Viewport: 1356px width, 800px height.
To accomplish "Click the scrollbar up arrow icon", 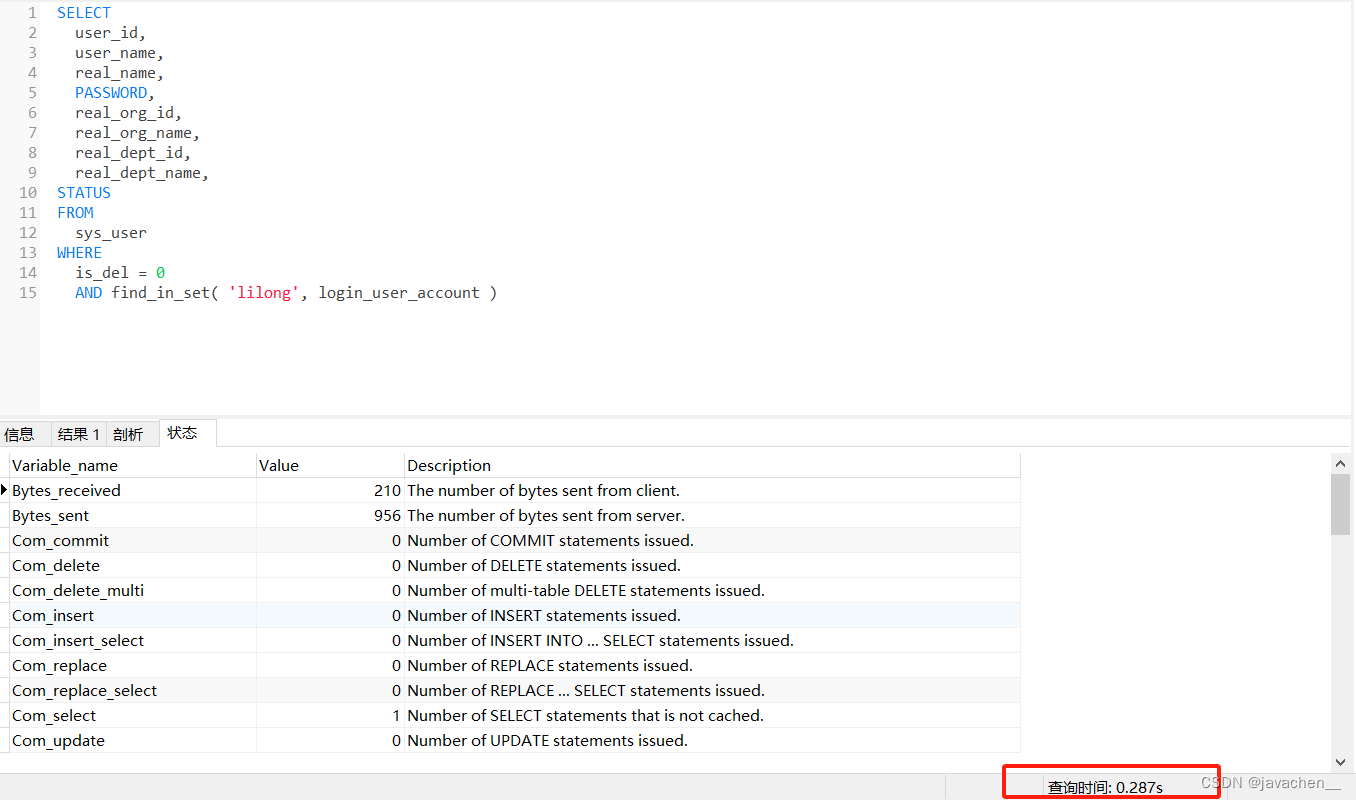I will (1341, 462).
